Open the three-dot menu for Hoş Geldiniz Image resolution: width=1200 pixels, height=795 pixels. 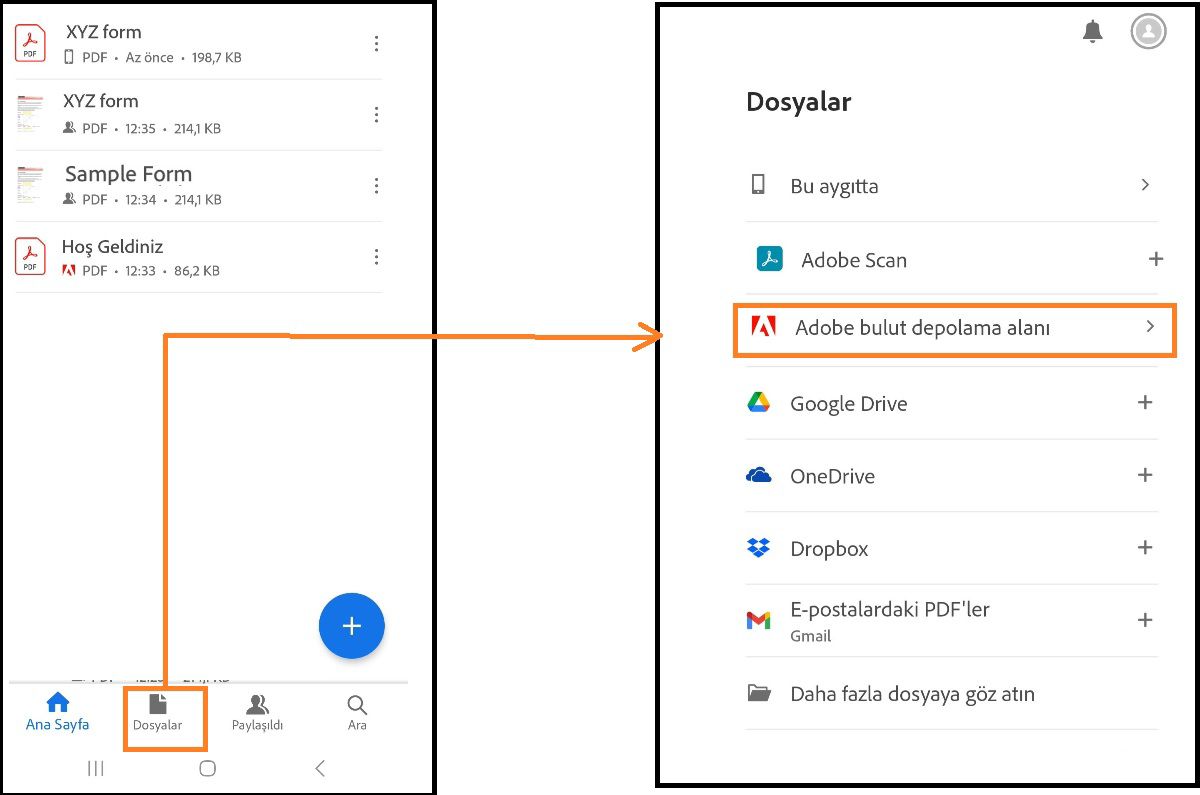376,257
